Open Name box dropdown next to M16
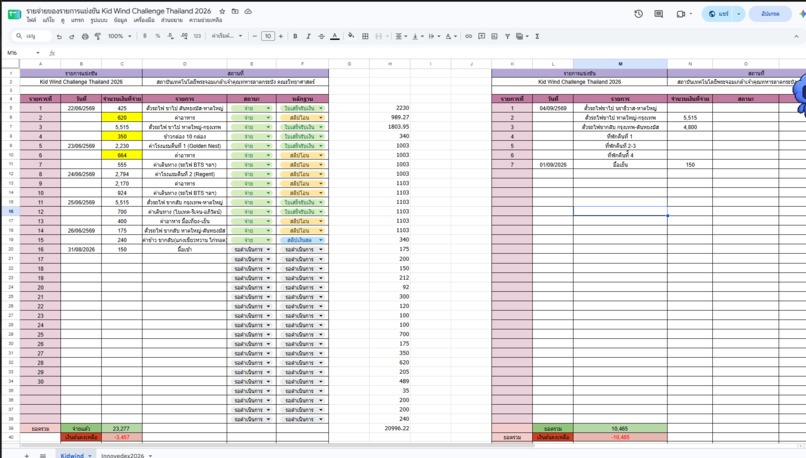Image resolution: width=806 pixels, height=458 pixels. 38,53
